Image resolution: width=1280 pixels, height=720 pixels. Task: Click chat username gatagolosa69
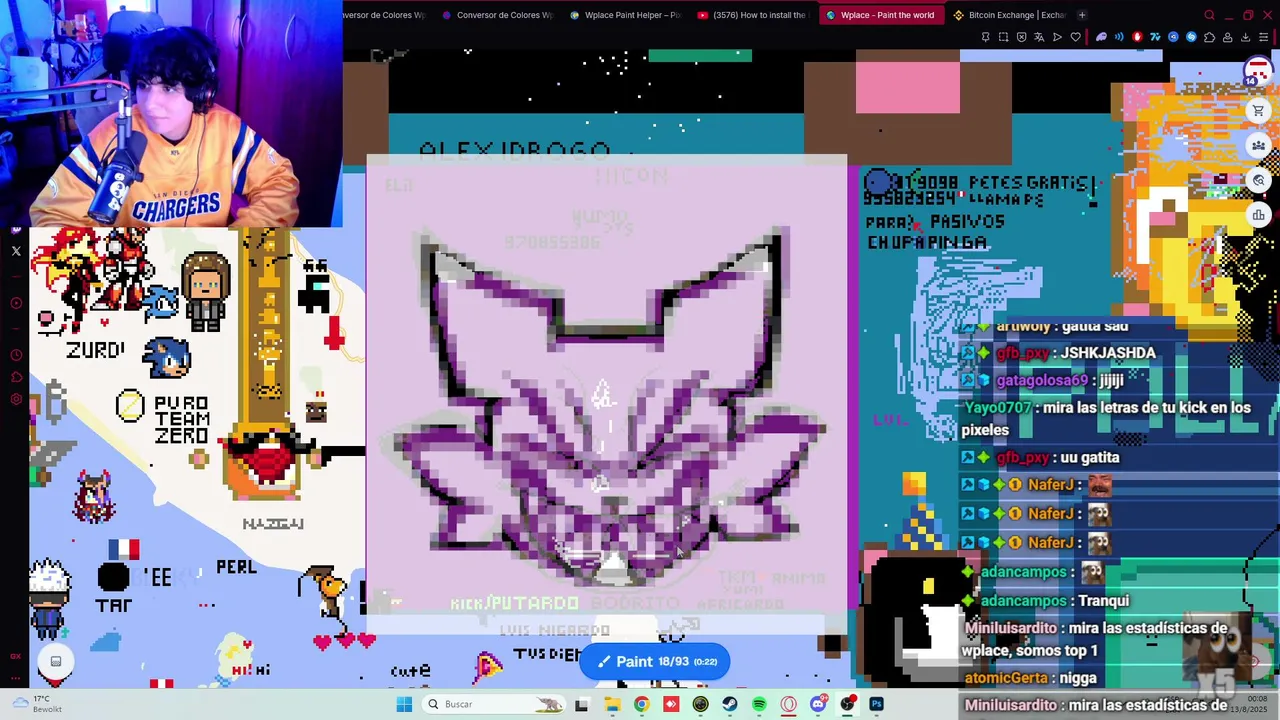(1040, 380)
